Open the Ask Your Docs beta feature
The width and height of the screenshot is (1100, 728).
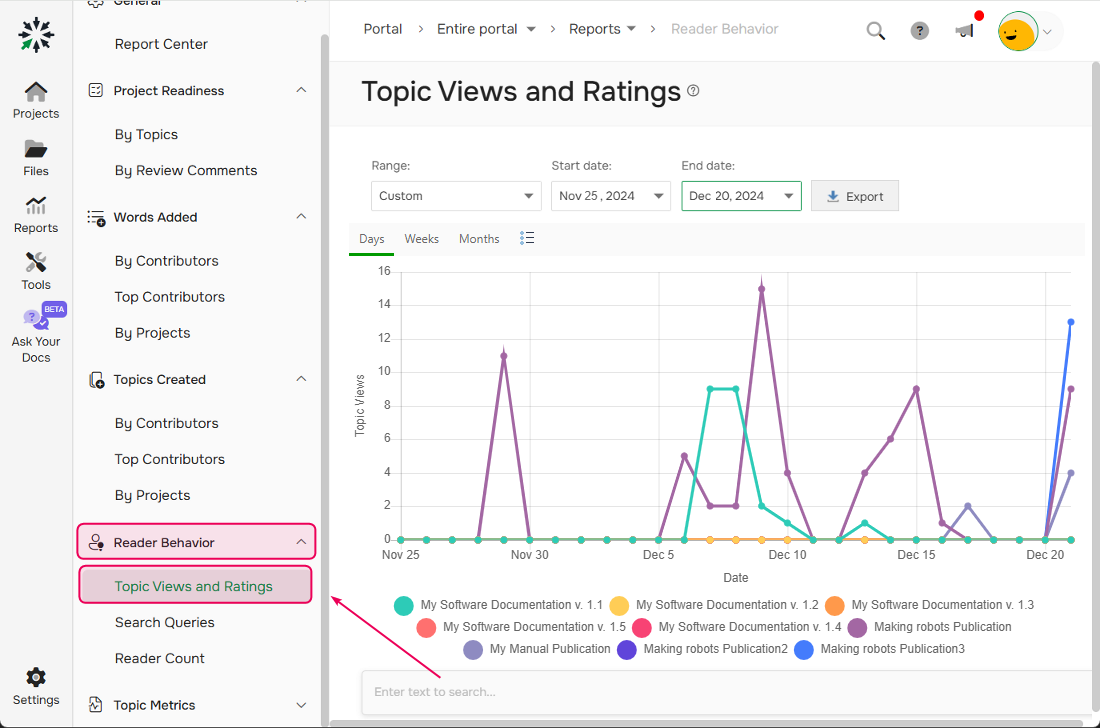36,330
